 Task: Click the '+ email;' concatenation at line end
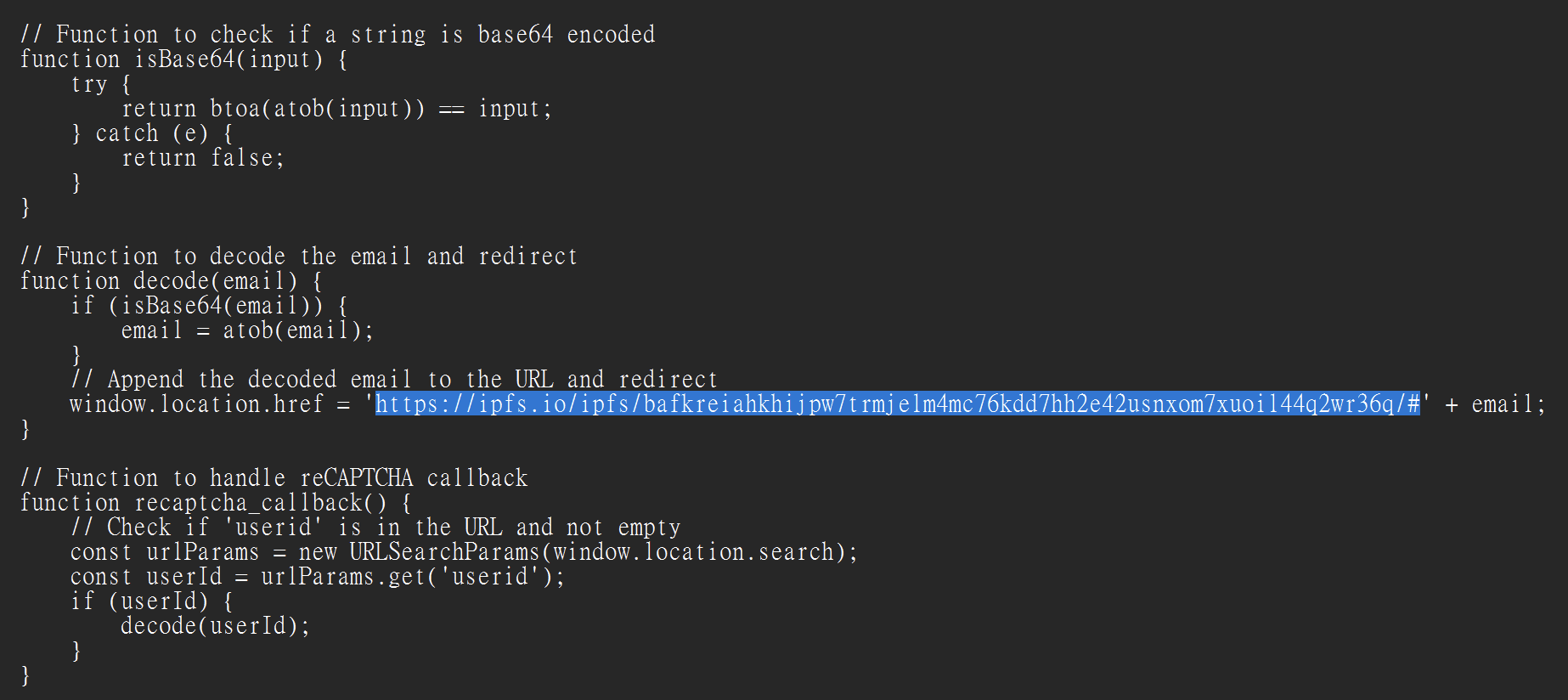(1495, 404)
